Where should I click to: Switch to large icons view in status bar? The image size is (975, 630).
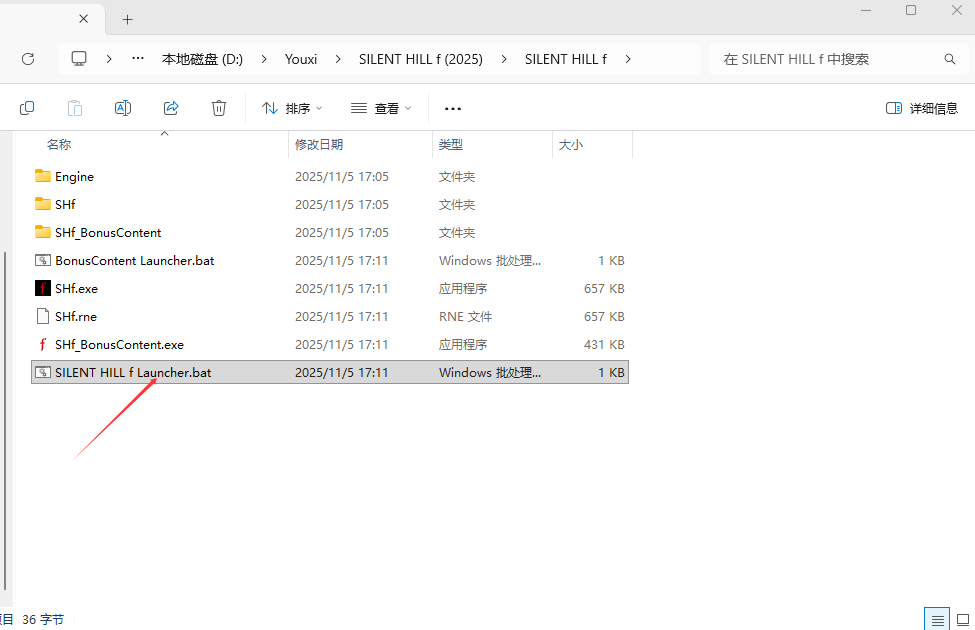click(x=963, y=620)
